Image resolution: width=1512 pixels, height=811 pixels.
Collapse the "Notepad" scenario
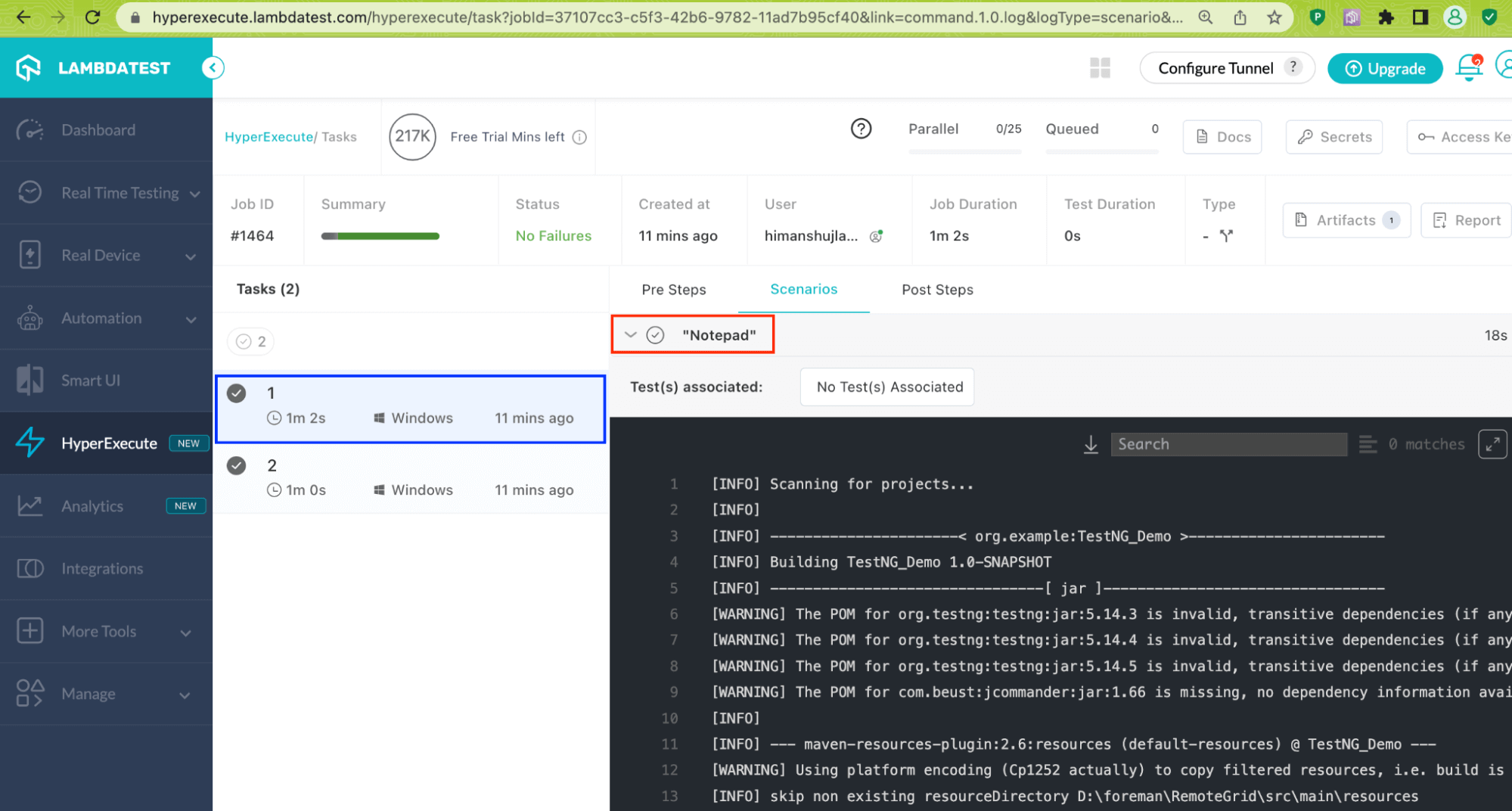tap(630, 335)
